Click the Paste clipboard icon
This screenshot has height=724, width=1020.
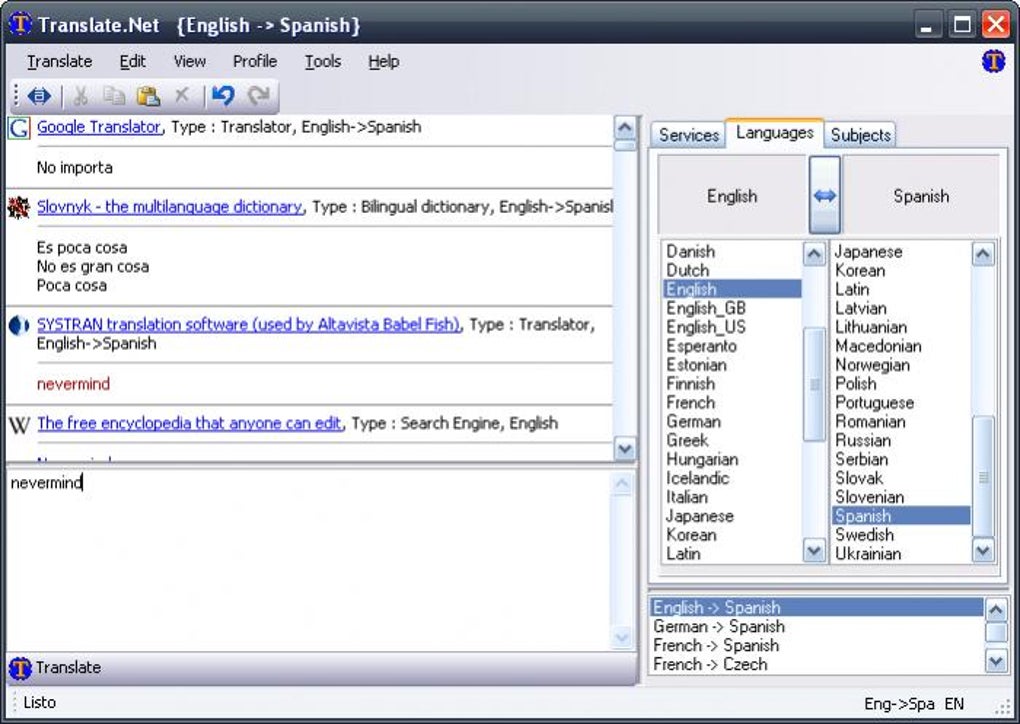pos(148,97)
